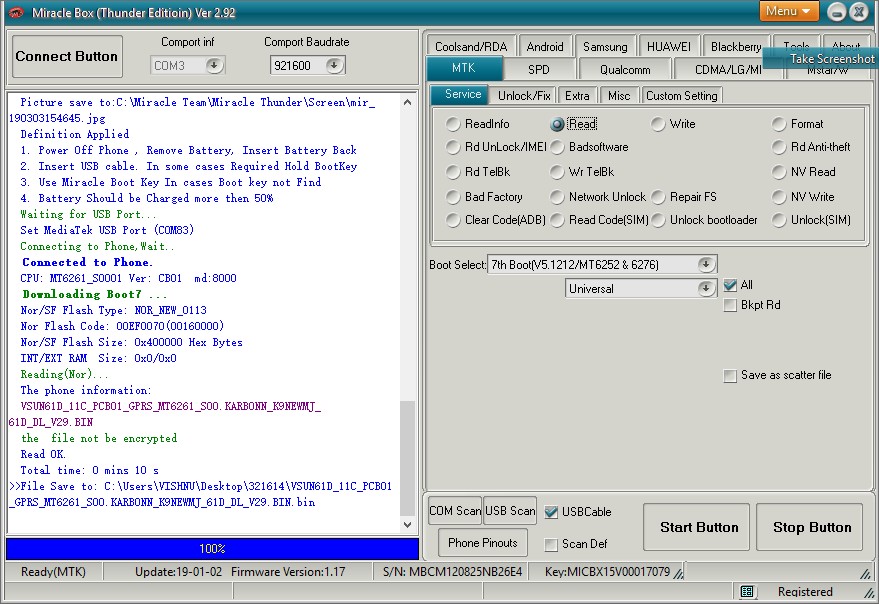879x604 pixels.
Task: Minimize the Miracle Box window
Action: click(836, 12)
